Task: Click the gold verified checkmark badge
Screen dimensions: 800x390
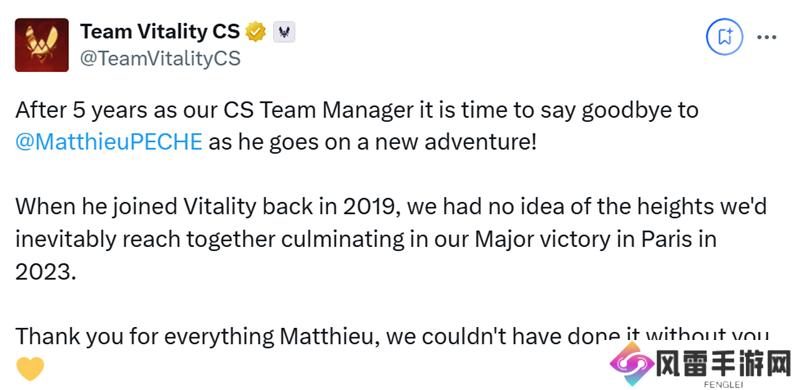Action: click(256, 33)
